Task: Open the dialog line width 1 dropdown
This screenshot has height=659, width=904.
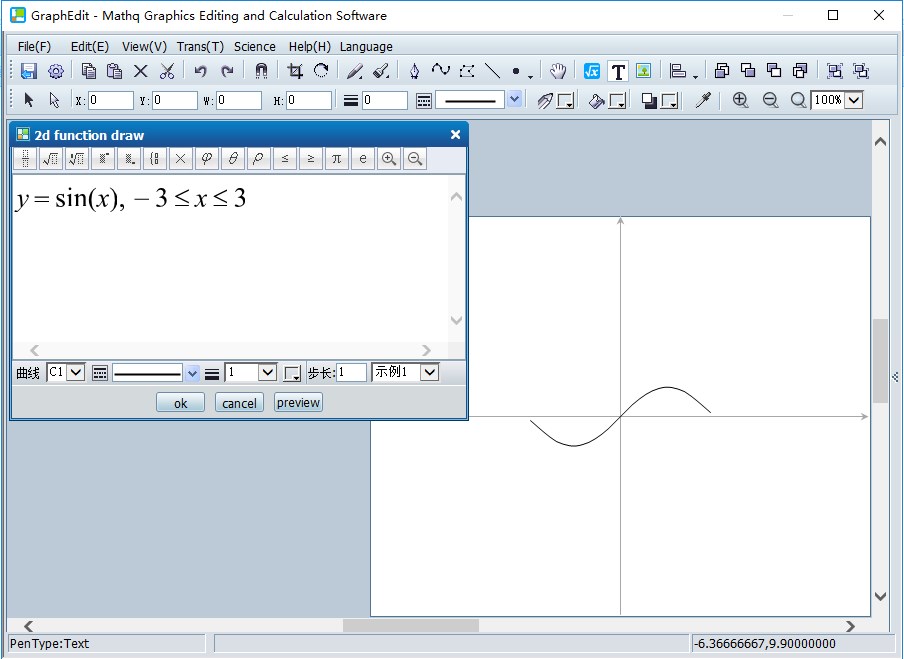Action: point(268,372)
